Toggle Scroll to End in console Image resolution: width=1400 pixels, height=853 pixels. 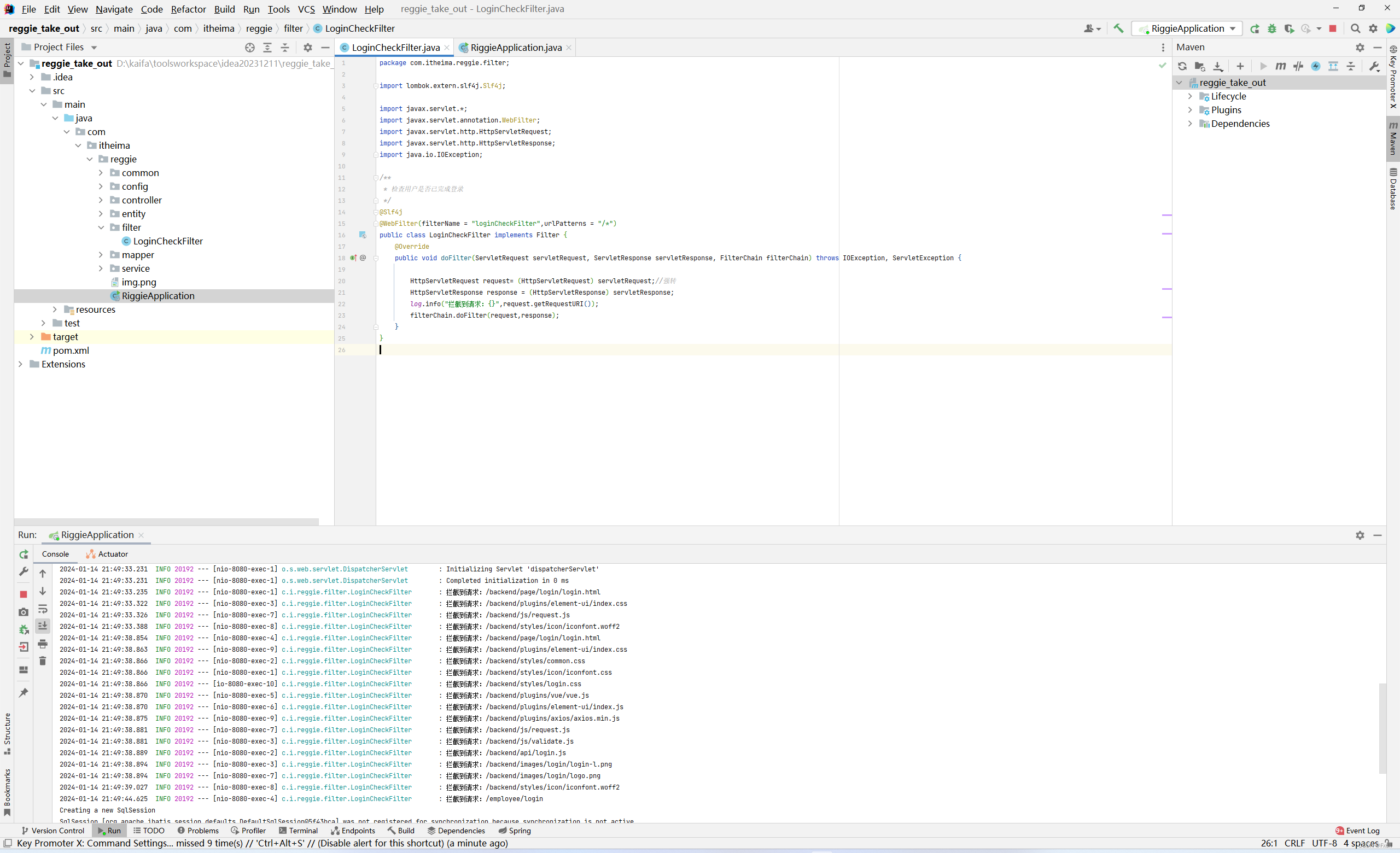point(43,626)
